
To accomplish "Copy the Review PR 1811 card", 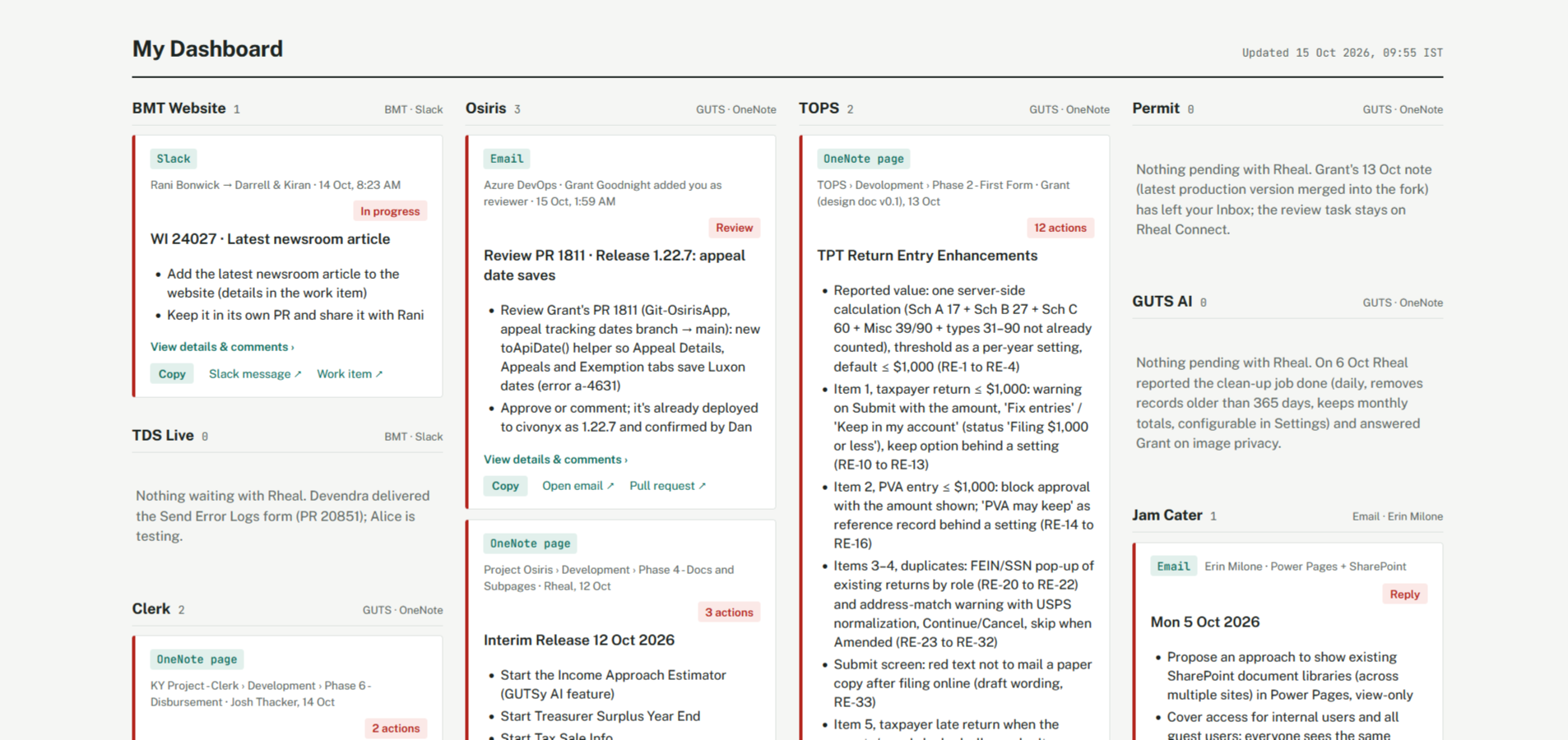I will [x=505, y=486].
